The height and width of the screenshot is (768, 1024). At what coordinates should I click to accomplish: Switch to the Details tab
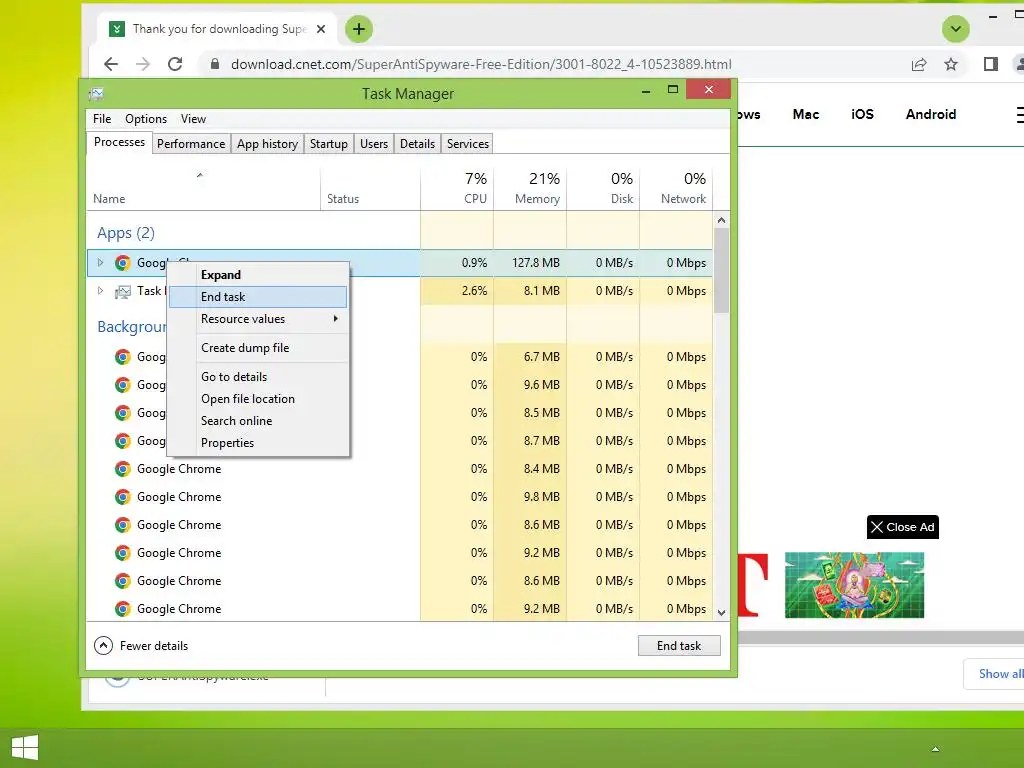tap(417, 144)
